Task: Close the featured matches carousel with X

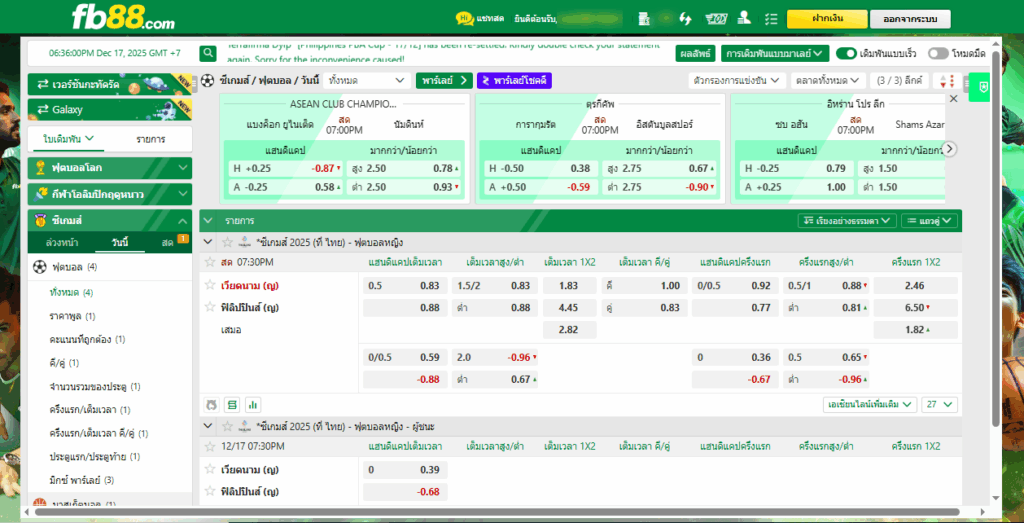Action: coord(953,99)
